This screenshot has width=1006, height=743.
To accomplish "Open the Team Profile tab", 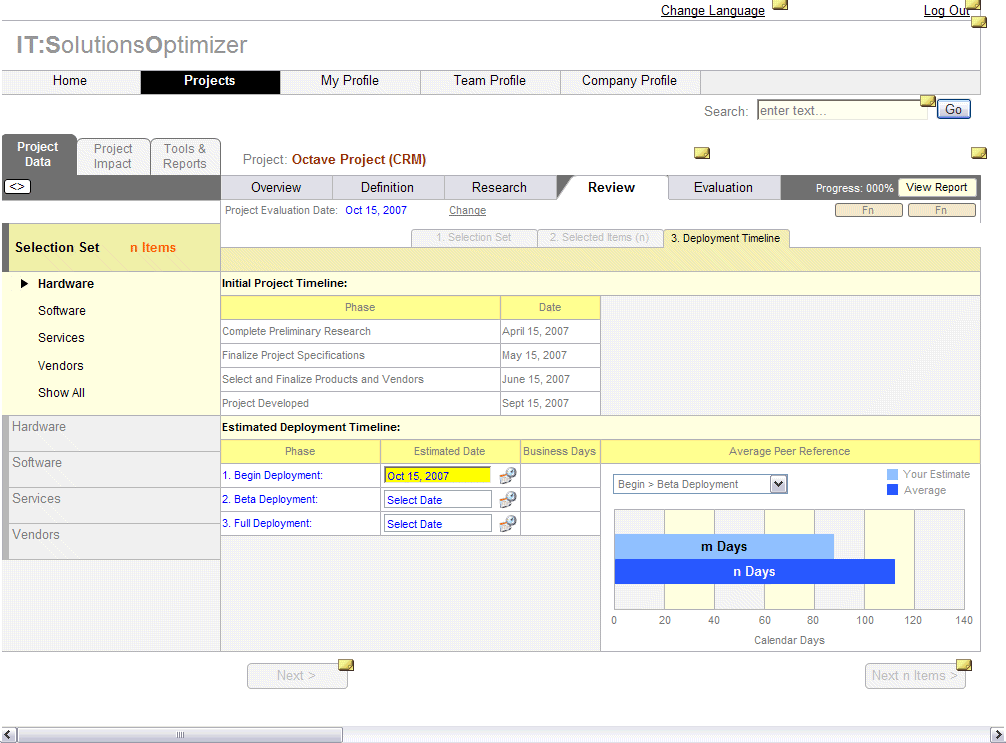I will (490, 81).
